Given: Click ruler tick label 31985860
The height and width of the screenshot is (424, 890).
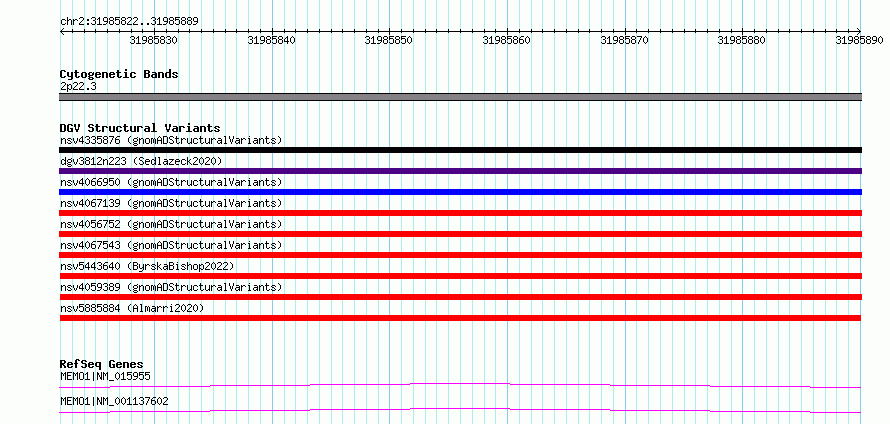Looking at the screenshot, I should coord(507,40).
